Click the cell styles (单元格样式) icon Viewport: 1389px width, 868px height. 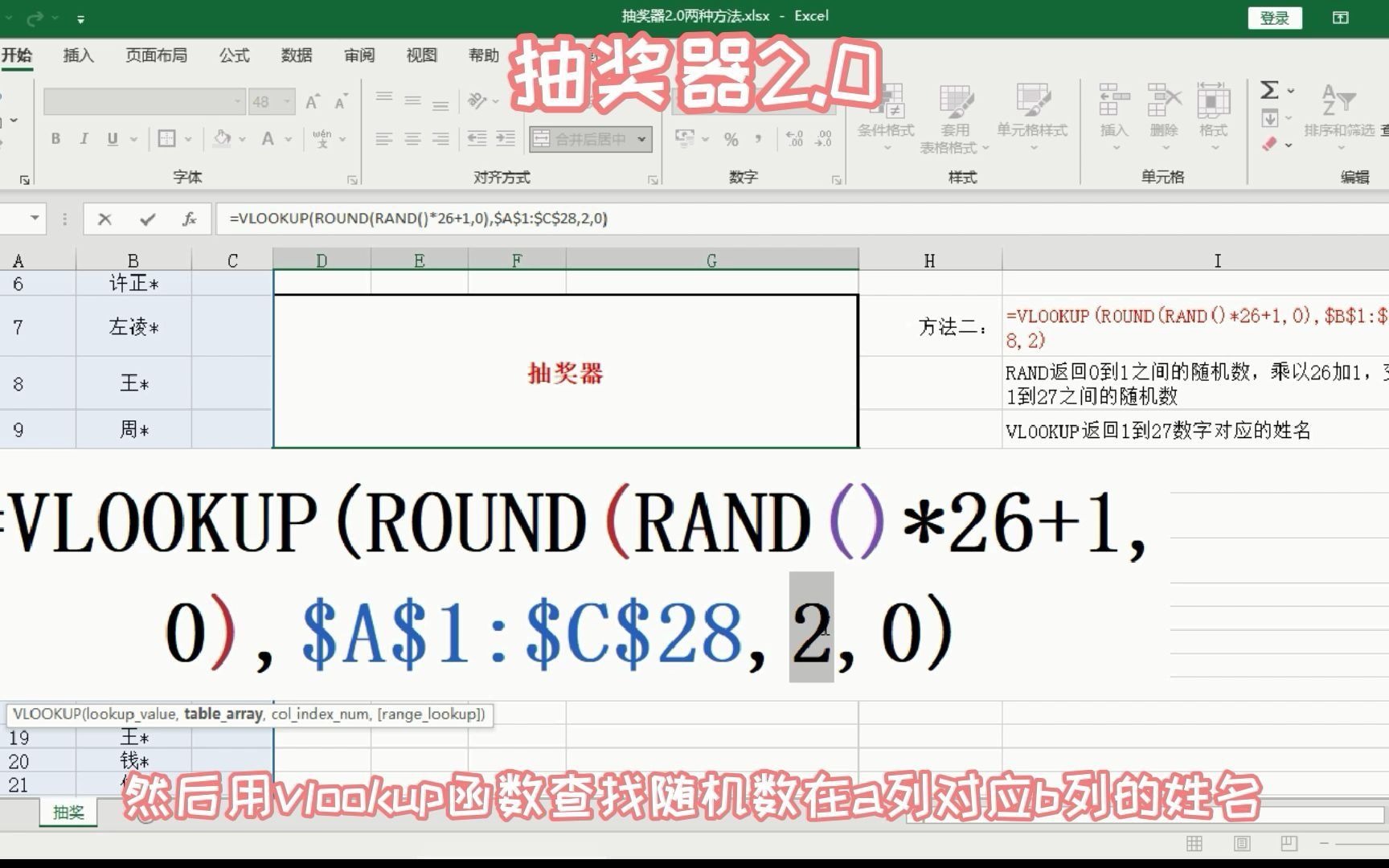point(1033,113)
